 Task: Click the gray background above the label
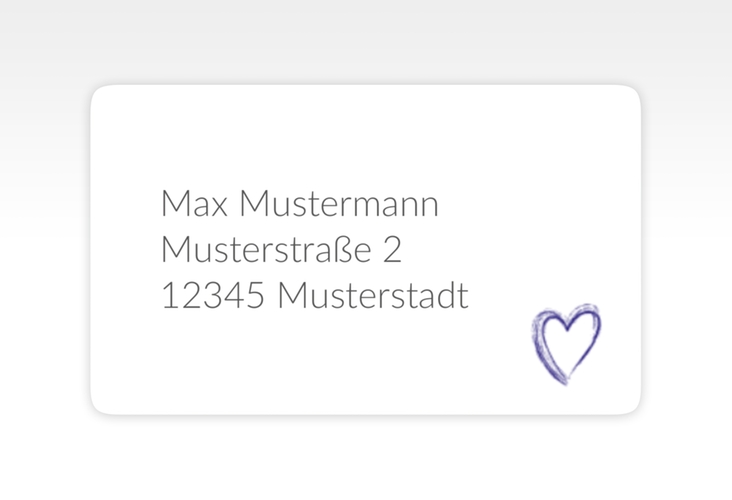[x=365, y=40]
